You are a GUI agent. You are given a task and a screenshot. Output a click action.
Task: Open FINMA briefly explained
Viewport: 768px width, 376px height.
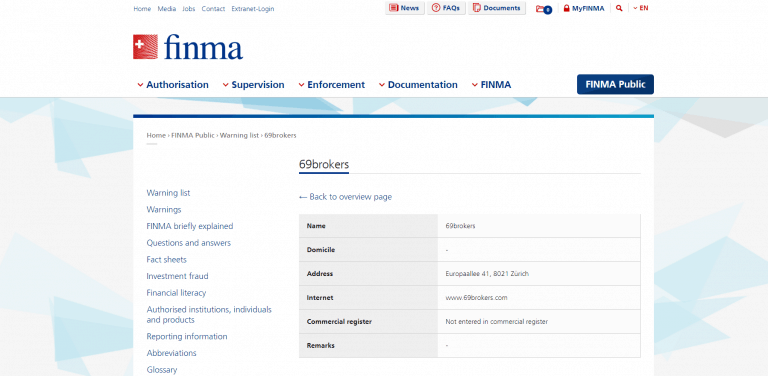190,226
